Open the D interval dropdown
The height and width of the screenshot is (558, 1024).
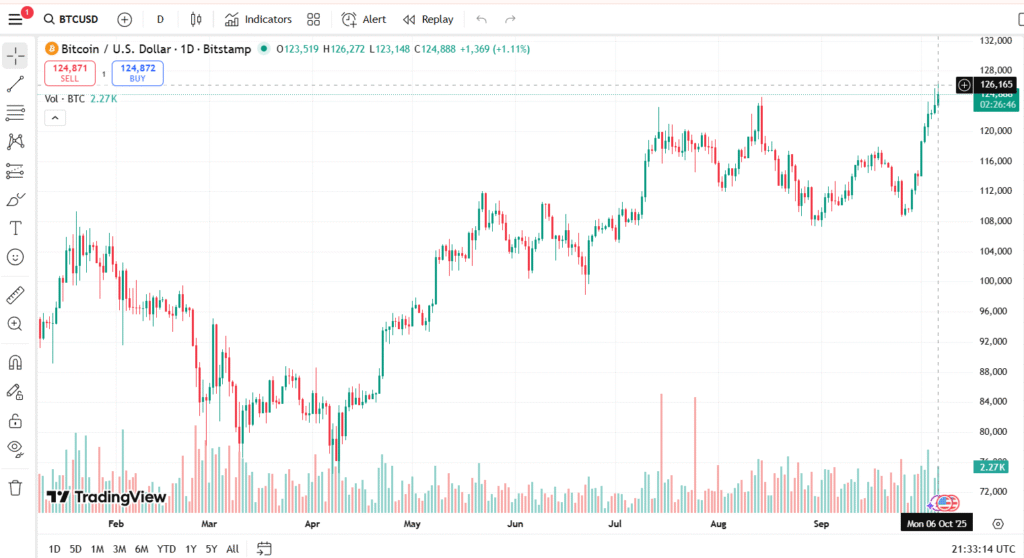click(x=160, y=19)
